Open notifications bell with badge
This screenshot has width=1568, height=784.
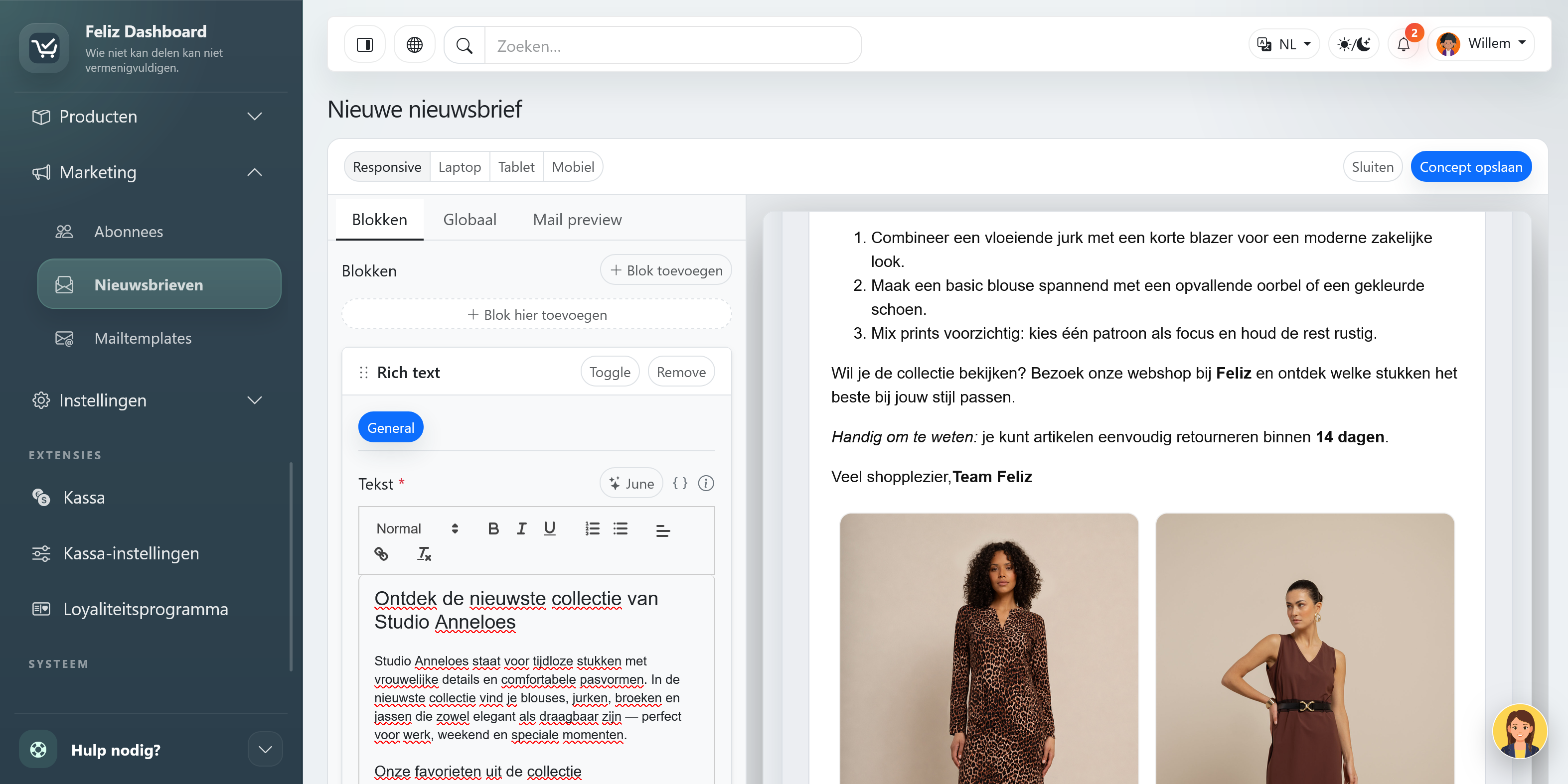click(1404, 44)
